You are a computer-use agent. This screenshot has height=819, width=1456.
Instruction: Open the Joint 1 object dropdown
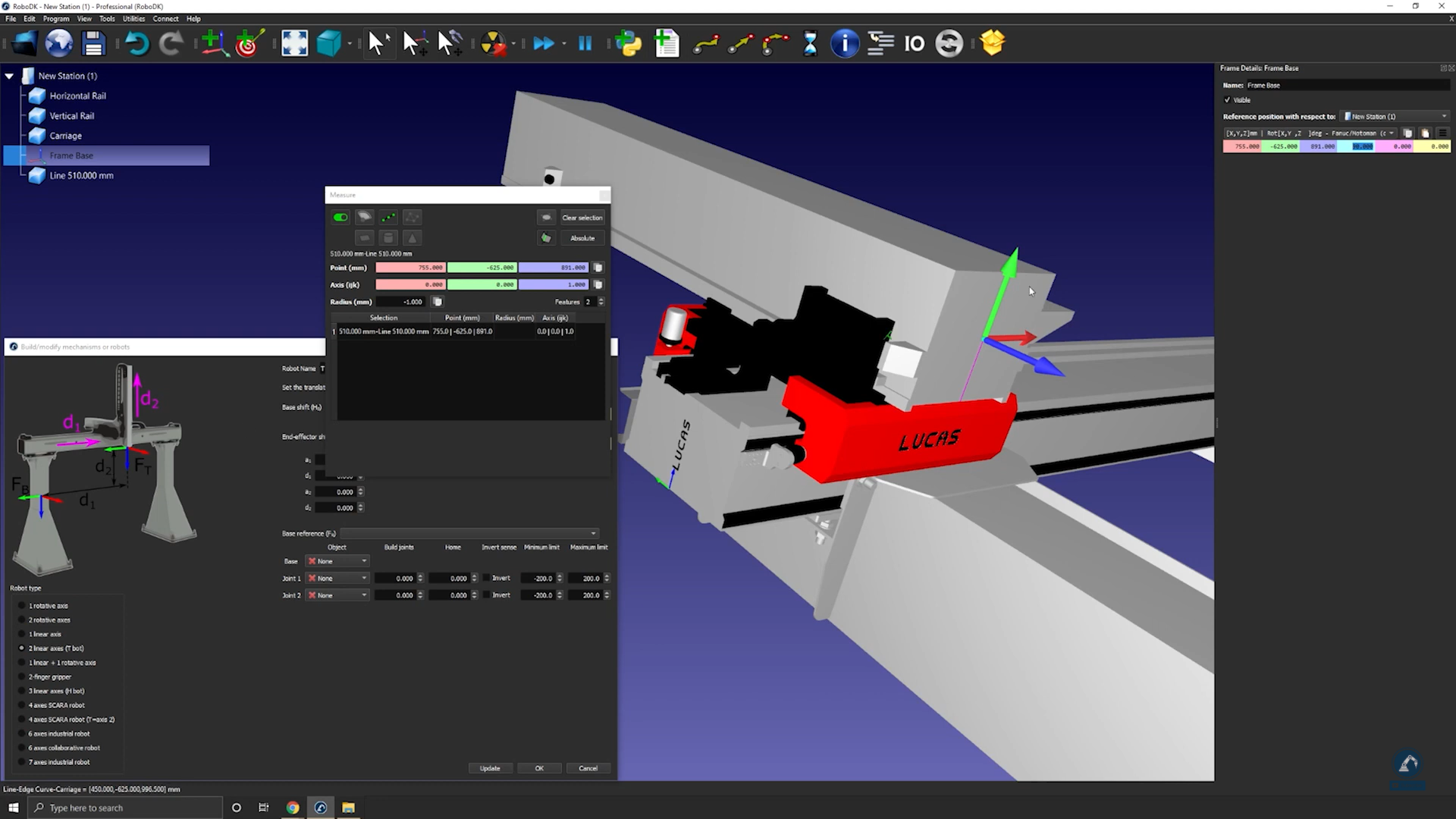click(x=337, y=578)
